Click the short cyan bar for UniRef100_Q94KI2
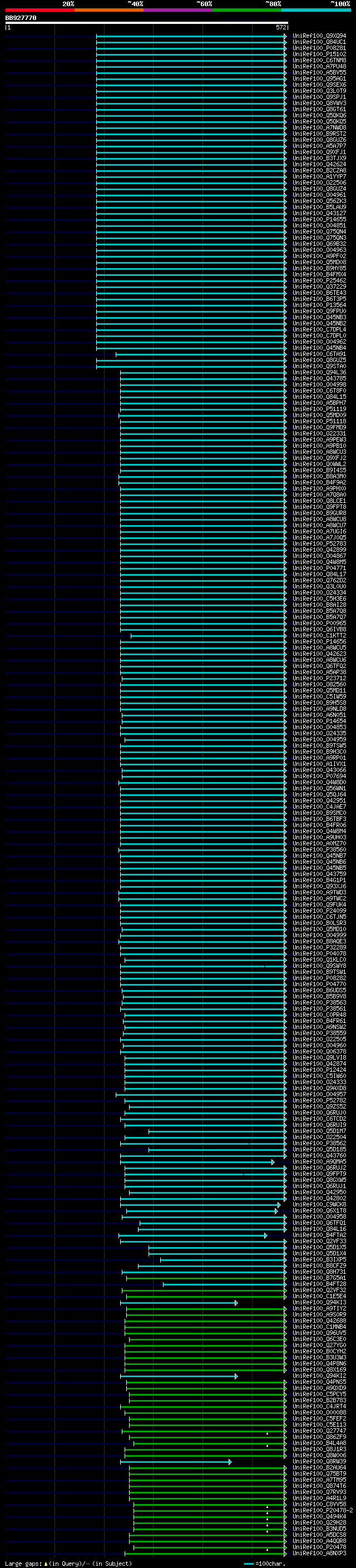Viewport: 356px width, 1568px height. (x=179, y=1376)
